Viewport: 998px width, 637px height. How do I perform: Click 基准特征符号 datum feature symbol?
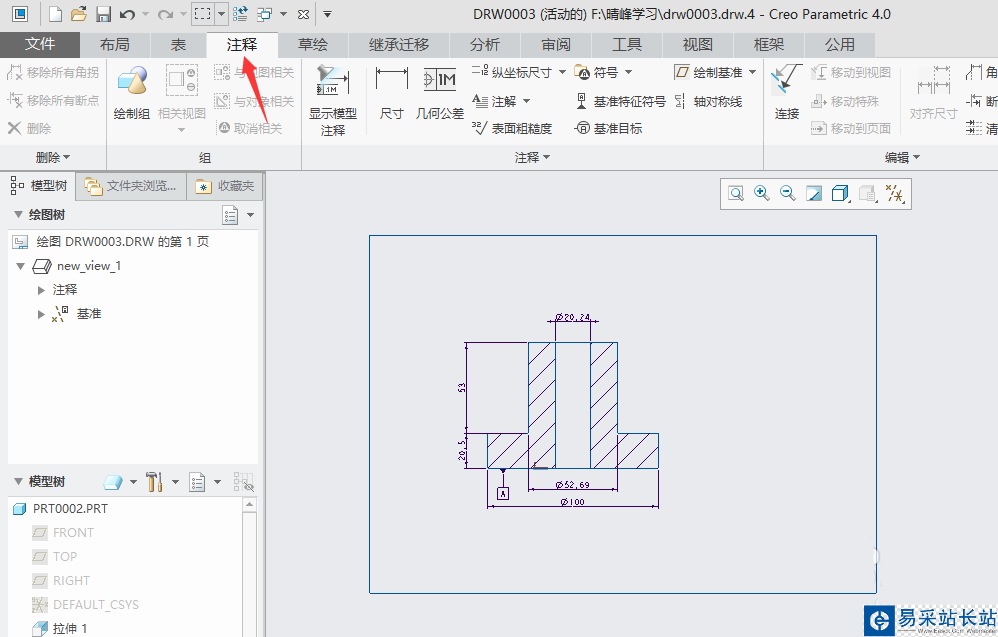pos(621,101)
